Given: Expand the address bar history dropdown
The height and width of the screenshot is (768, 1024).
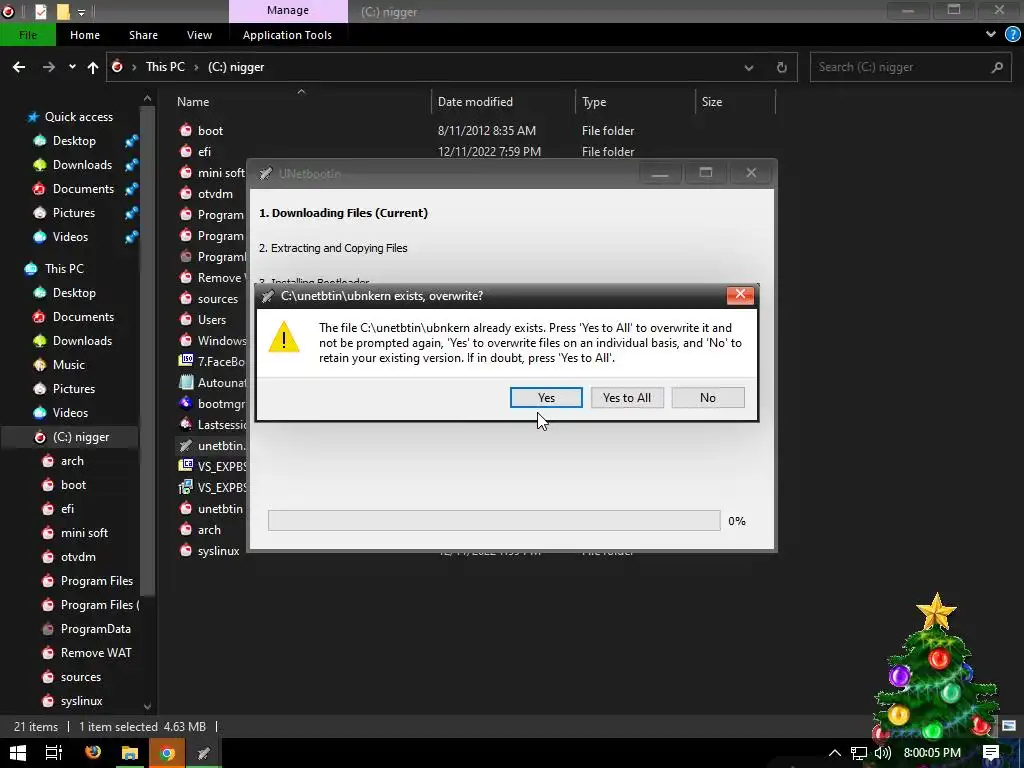Looking at the screenshot, I should [x=749, y=67].
